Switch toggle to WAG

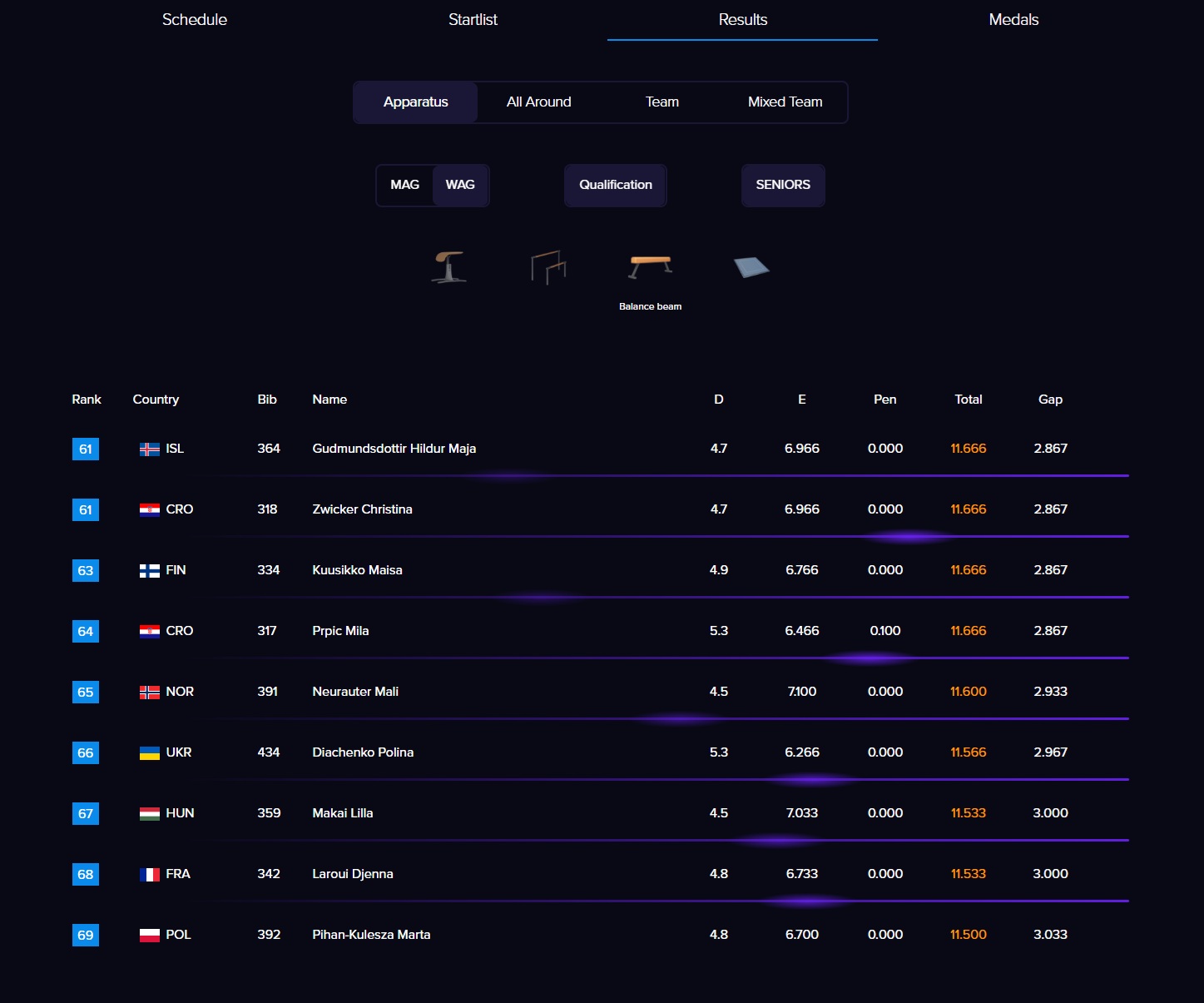(x=460, y=185)
